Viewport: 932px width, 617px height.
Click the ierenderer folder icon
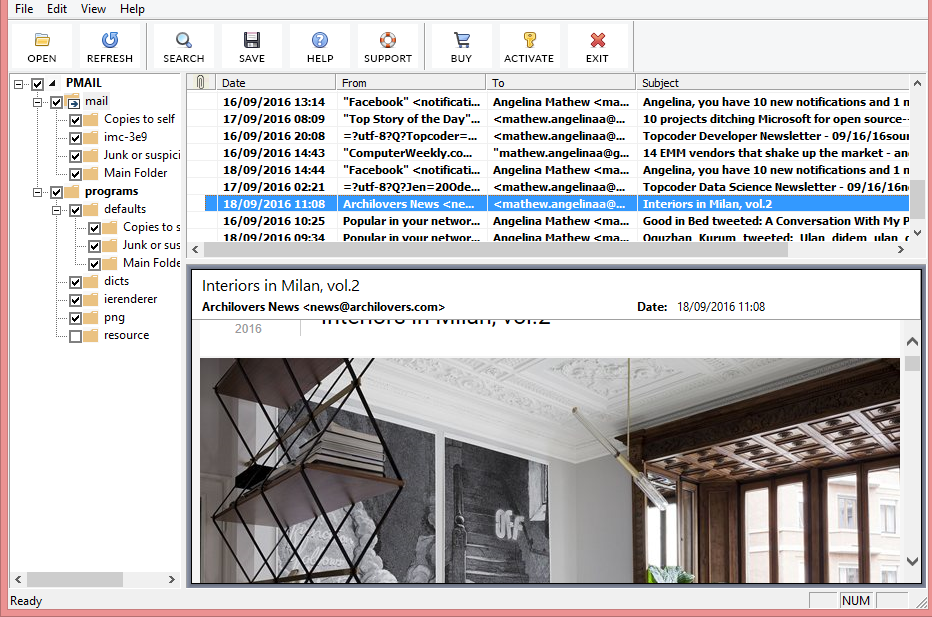click(x=91, y=300)
